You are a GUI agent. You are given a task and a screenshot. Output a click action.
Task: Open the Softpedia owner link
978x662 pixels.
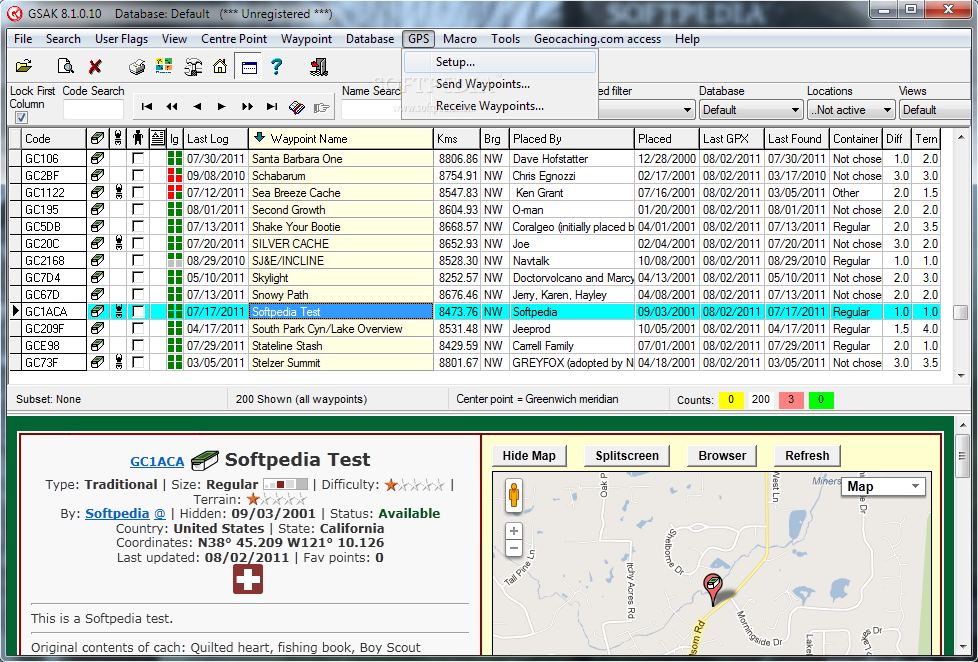point(117,514)
